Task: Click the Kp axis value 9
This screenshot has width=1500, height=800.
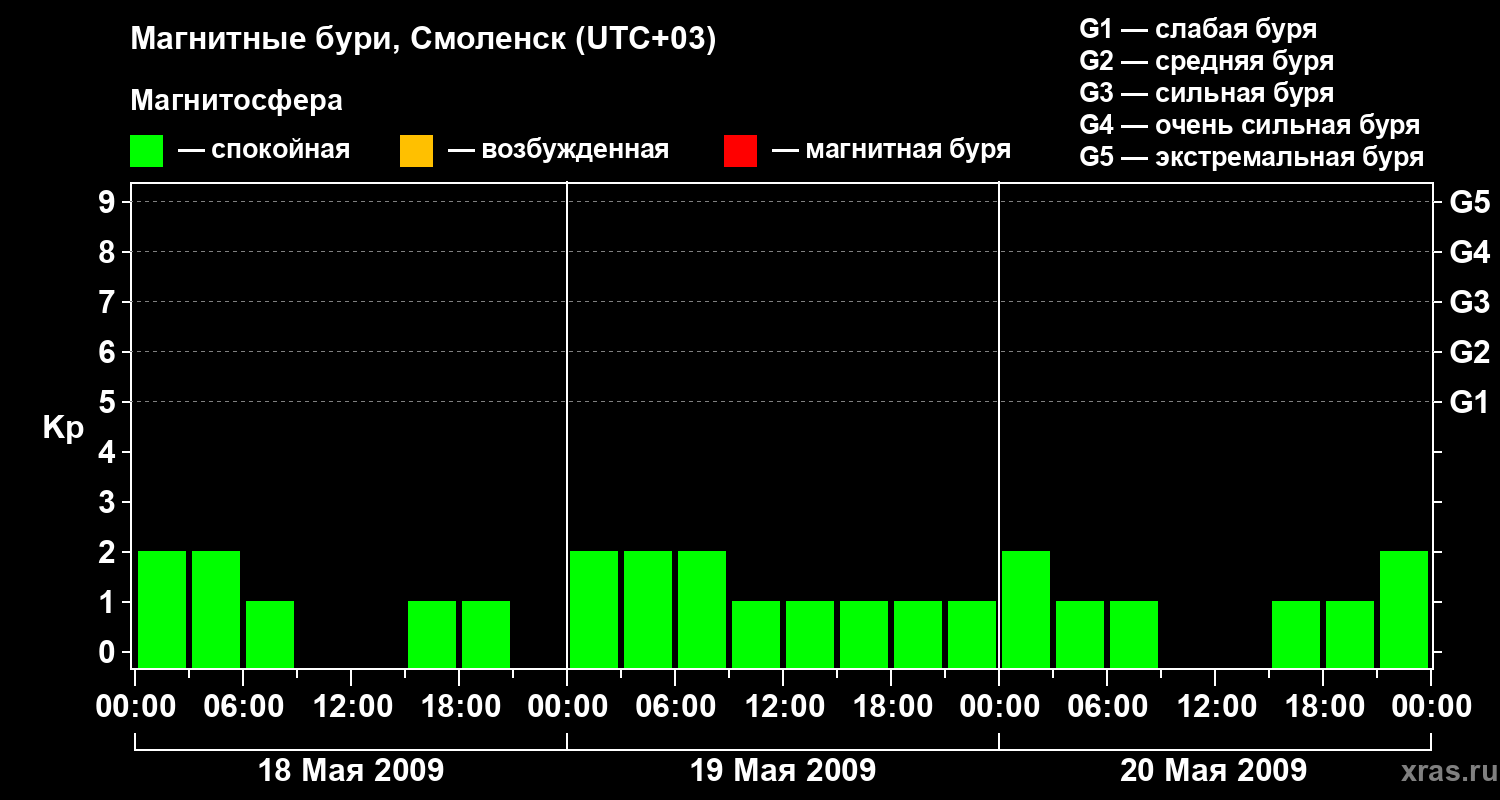Action: [109, 202]
